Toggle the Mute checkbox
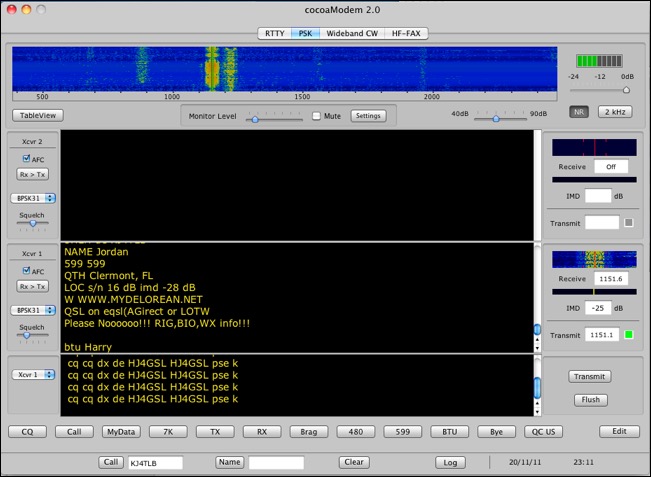The image size is (651, 477). [x=316, y=116]
